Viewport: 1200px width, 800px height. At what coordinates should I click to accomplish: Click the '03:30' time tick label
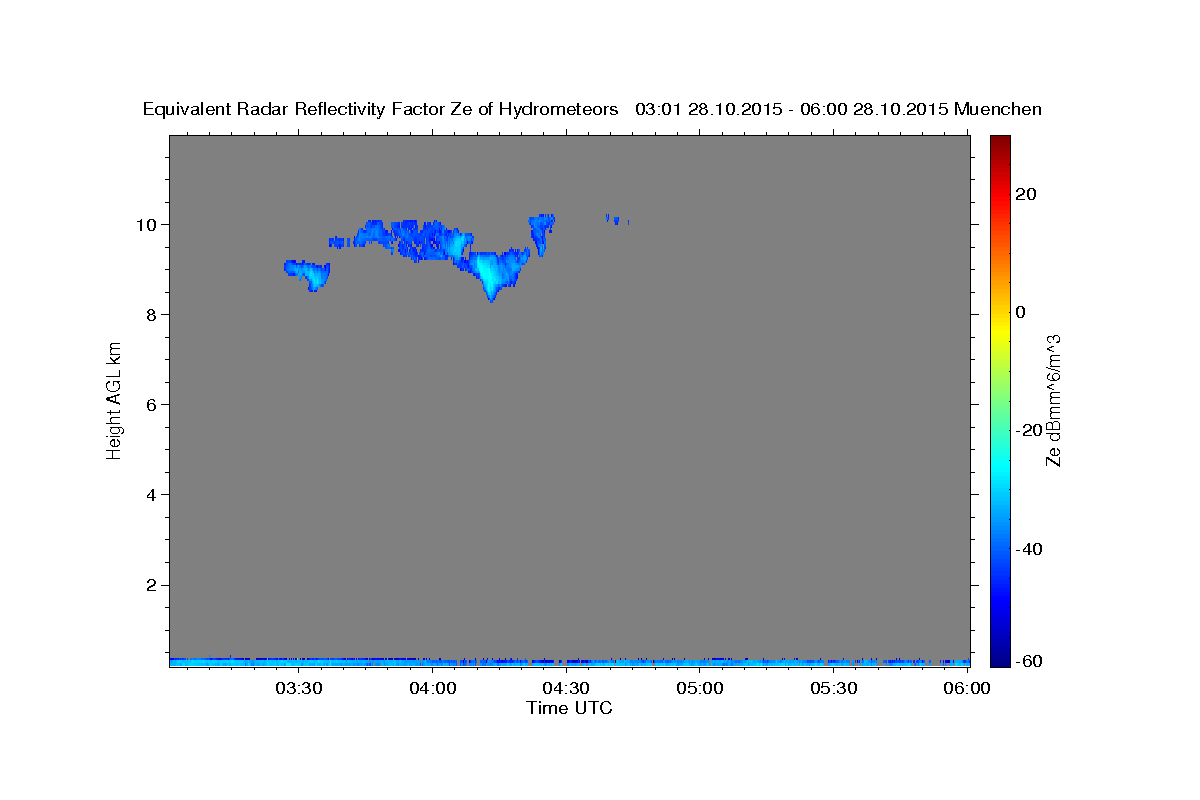[x=299, y=689]
